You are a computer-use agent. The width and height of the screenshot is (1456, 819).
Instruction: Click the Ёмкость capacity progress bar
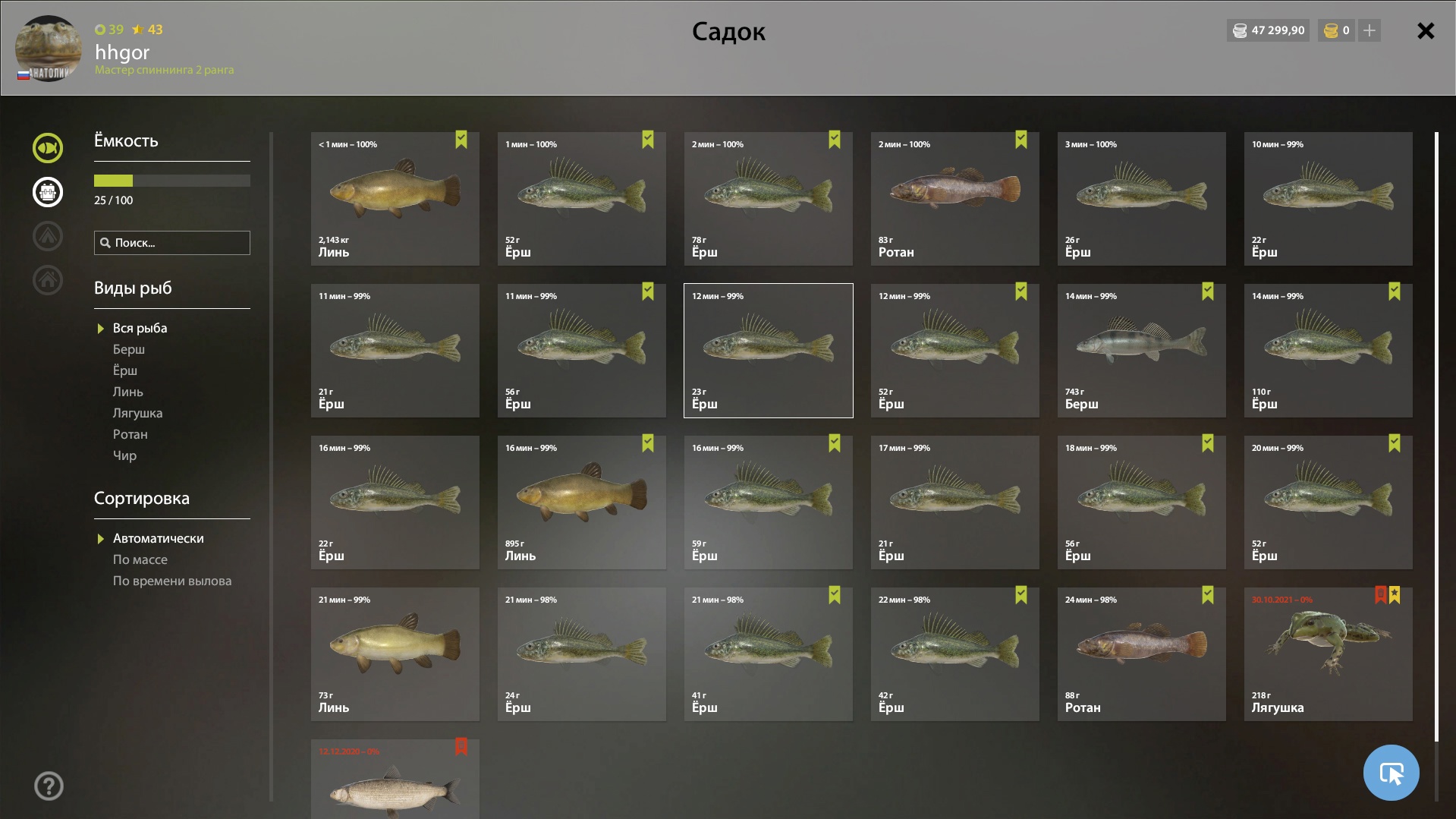[172, 181]
